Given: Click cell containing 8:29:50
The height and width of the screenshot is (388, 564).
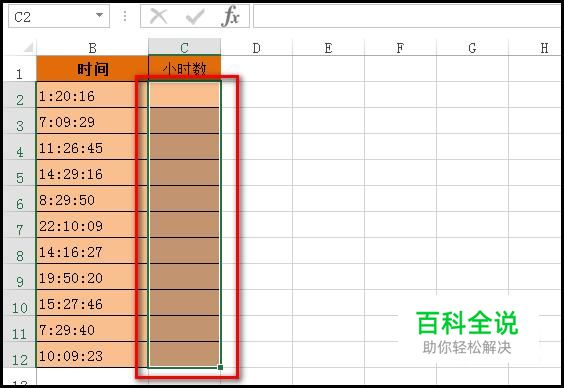Looking at the screenshot, I should click(92, 198).
